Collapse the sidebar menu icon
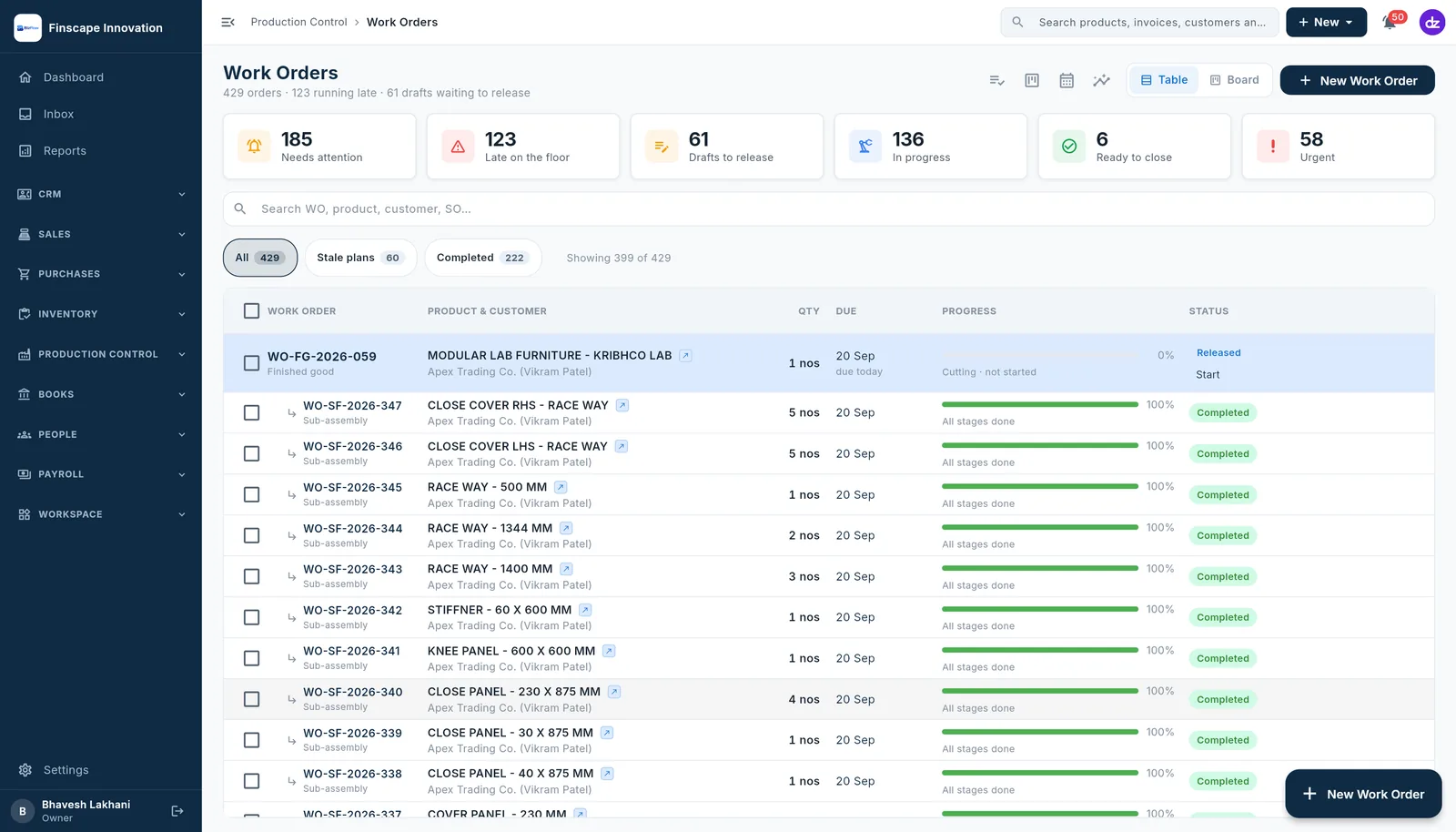 228,22
